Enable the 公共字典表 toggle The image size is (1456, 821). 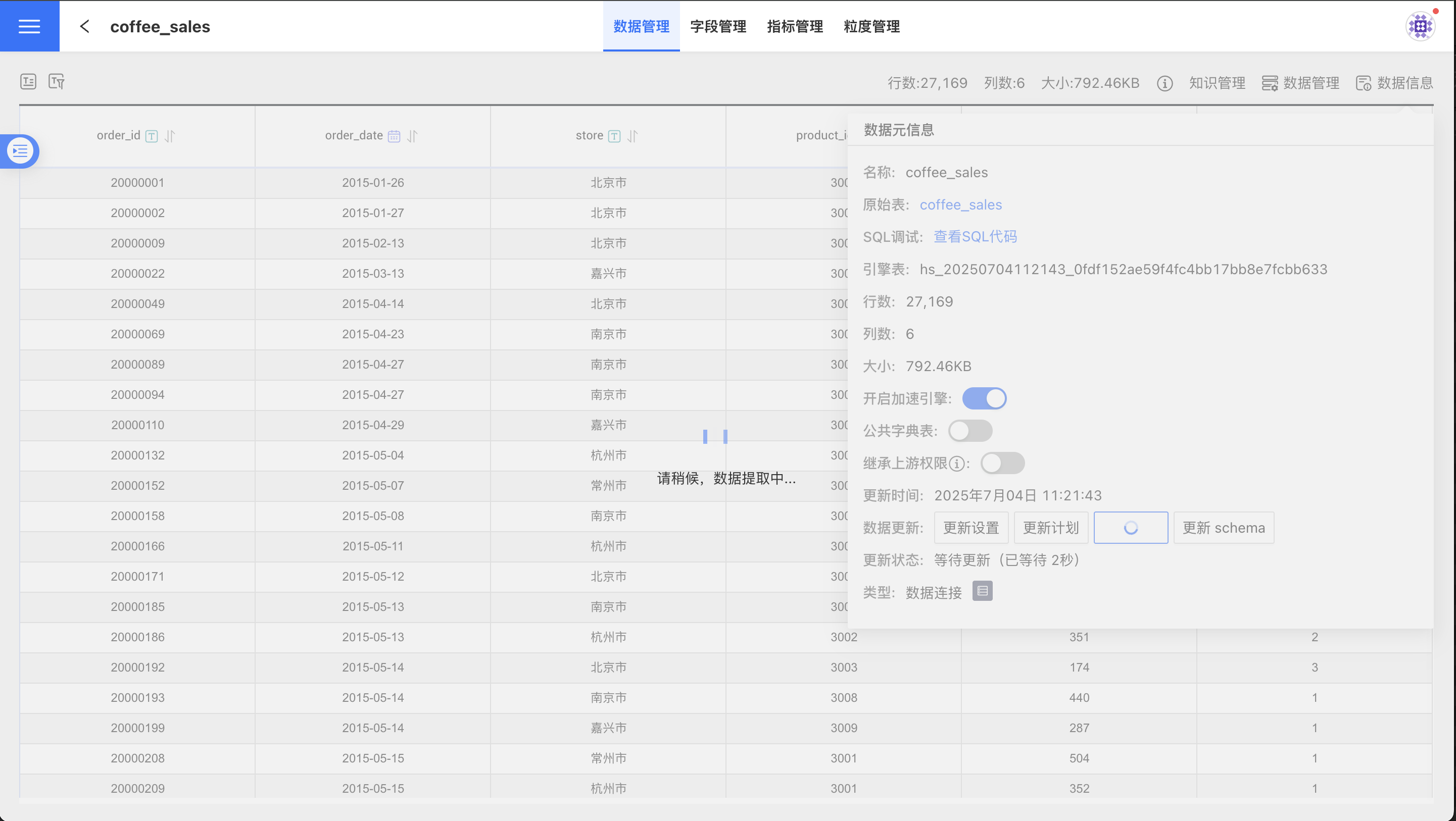[970, 431]
